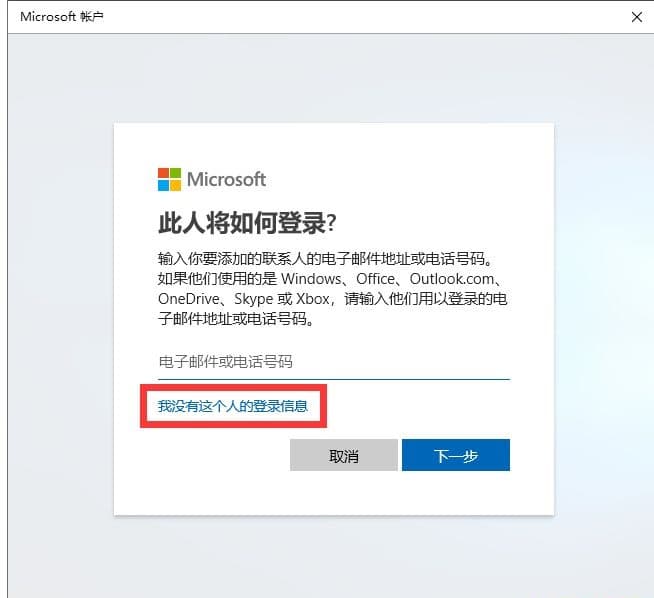Viewport: 654px width, 598px height.
Task: Click the '此人将如何登录?' heading
Action: point(247,223)
